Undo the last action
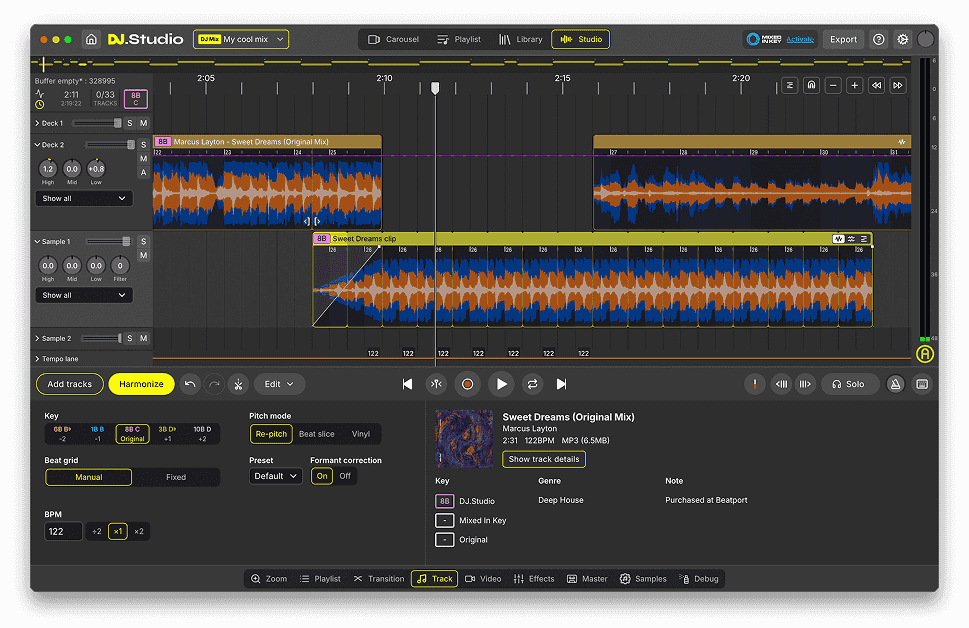 click(190, 384)
